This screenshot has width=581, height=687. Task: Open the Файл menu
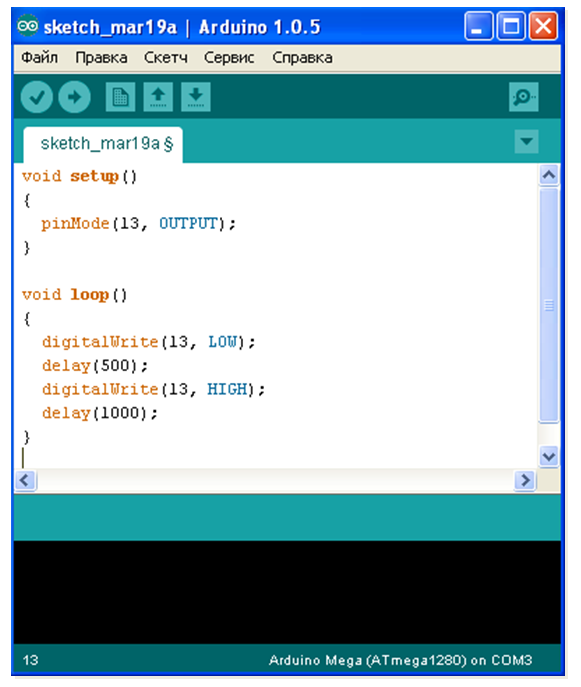point(39,57)
